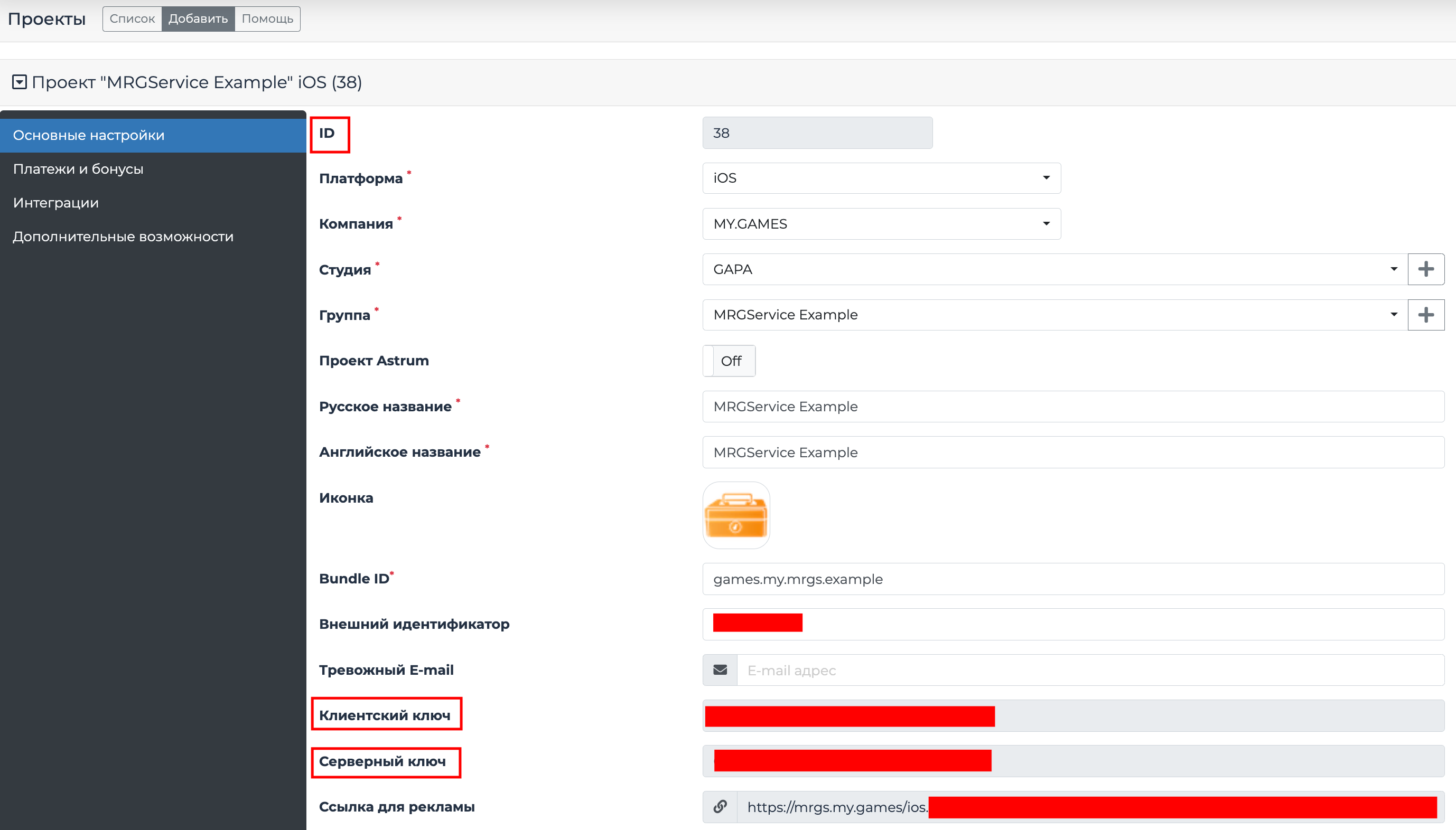The height and width of the screenshot is (830, 1456).
Task: Open Дополнительные возможности in sidebar
Action: [x=123, y=237]
